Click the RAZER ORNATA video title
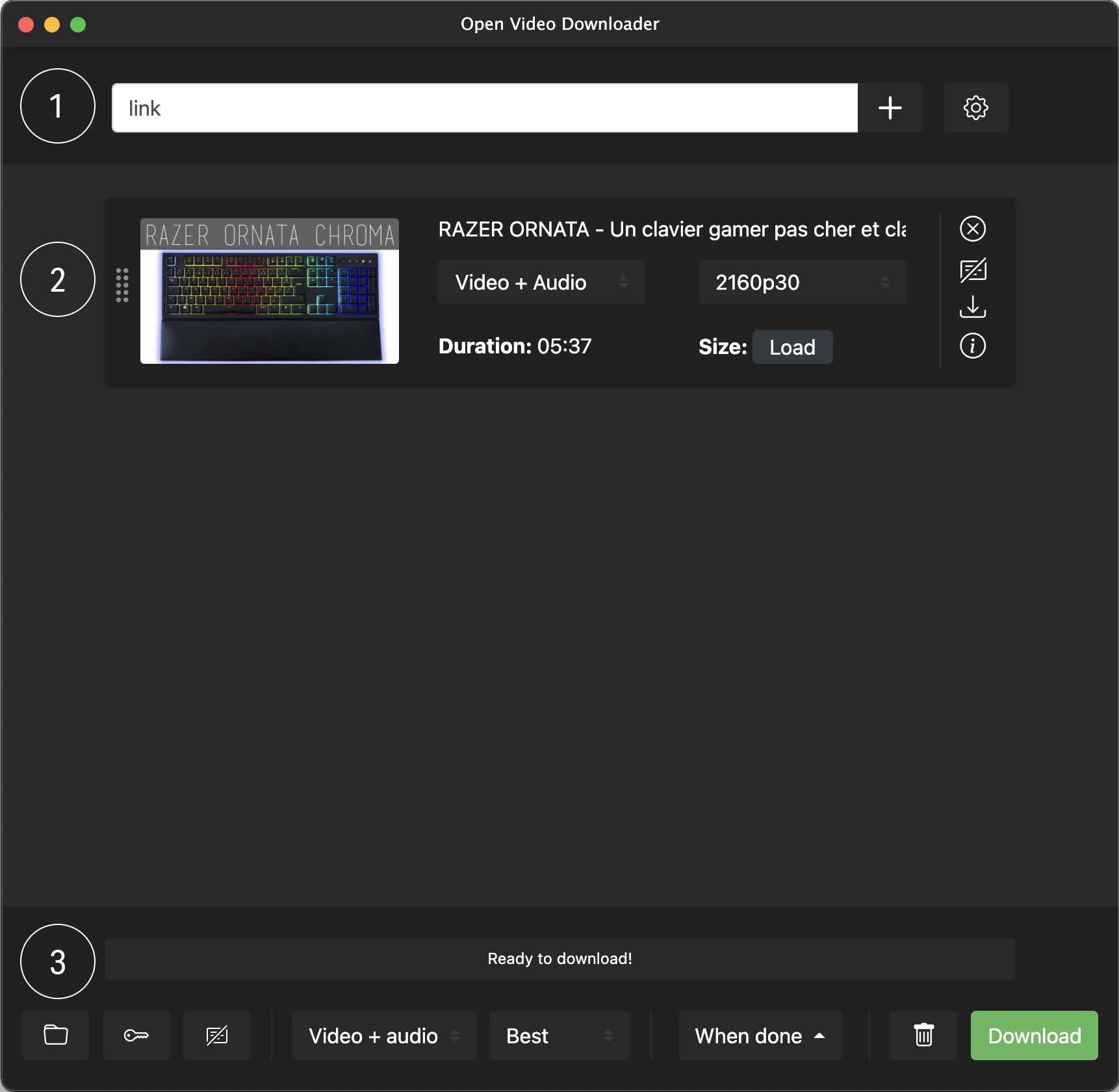Viewport: 1119px width, 1092px height. point(672,229)
